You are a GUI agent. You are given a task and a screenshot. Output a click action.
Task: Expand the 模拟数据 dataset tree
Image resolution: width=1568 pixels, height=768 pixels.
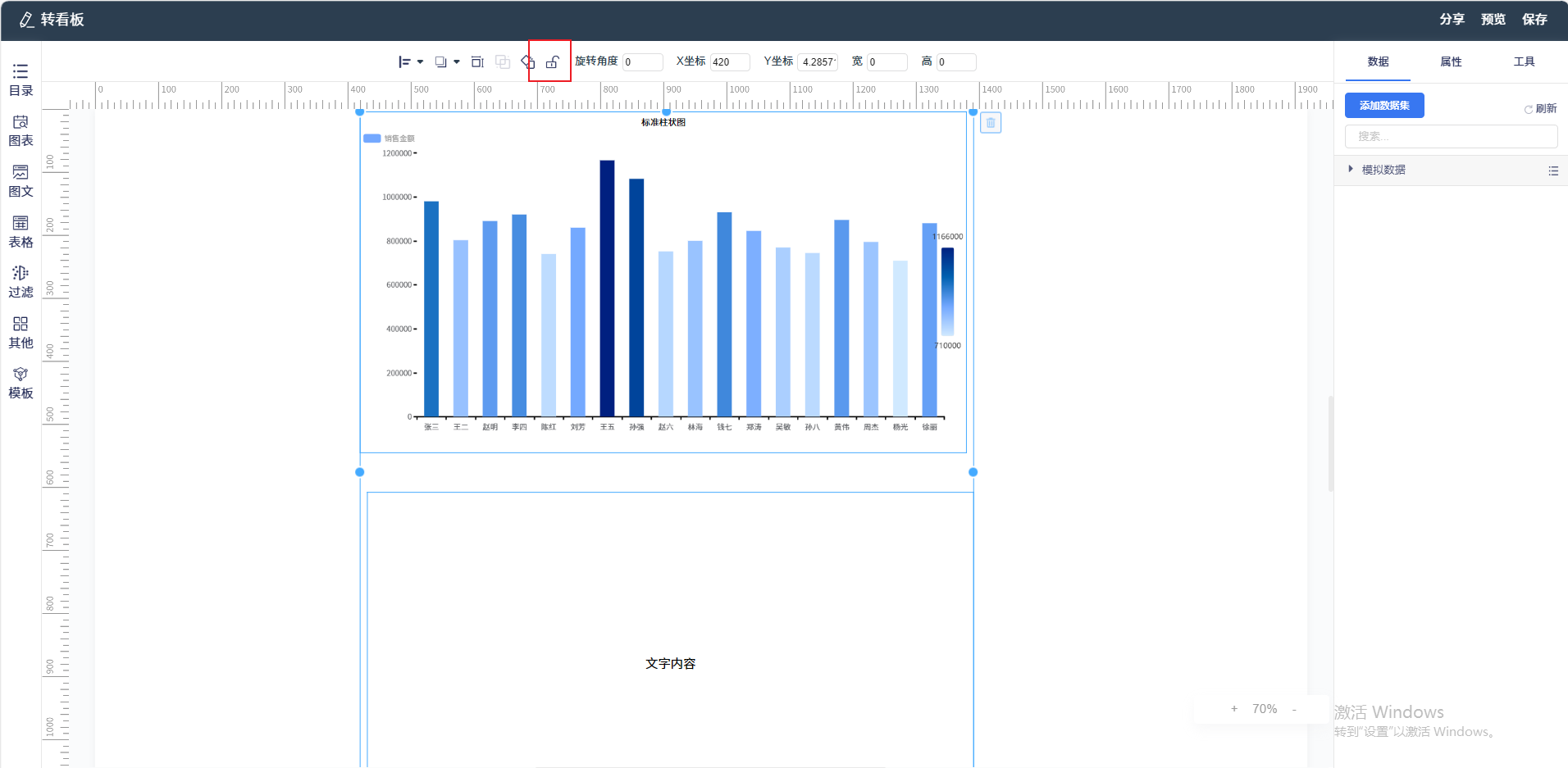point(1351,170)
